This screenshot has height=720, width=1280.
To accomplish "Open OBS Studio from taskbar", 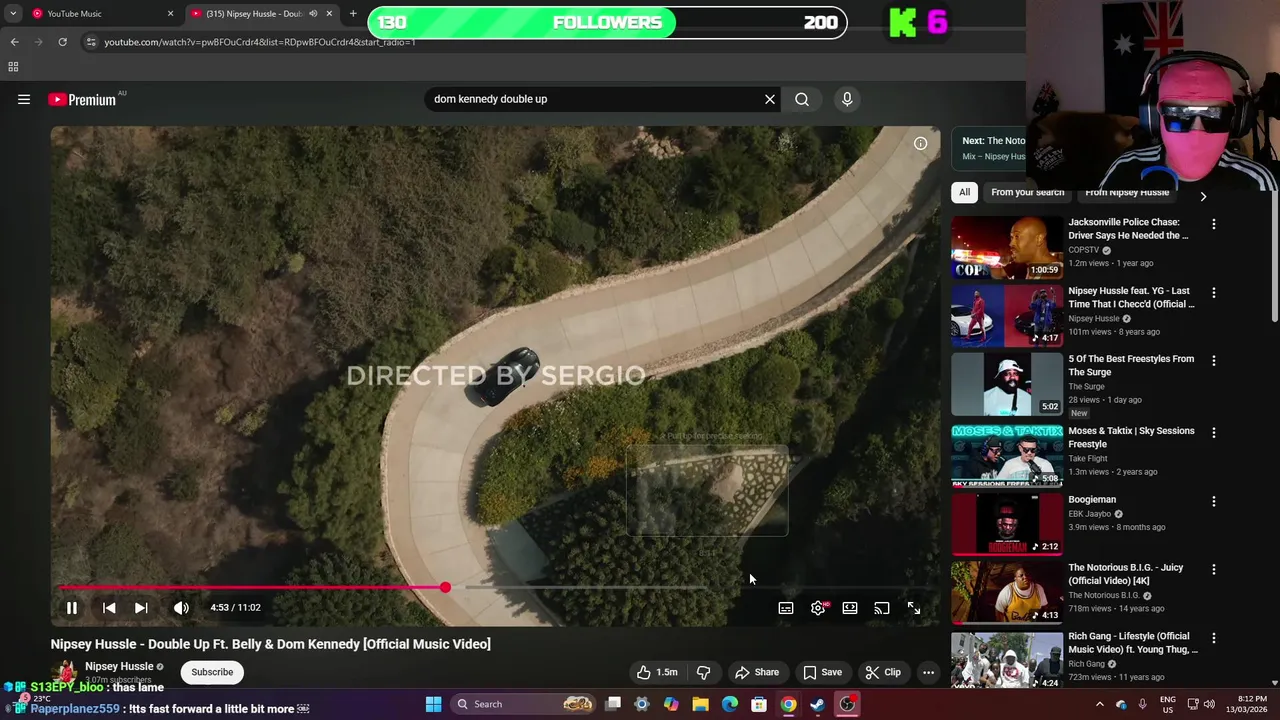I will pos(847,704).
